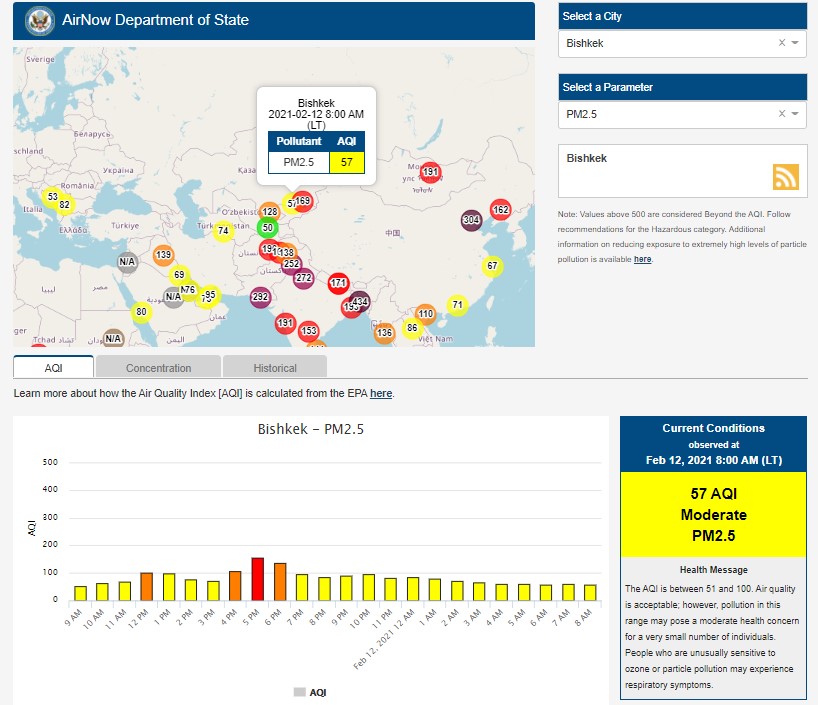Image resolution: width=818 pixels, height=705 pixels.
Task: Open the Bishkek RSS feed icon
Action: click(785, 177)
